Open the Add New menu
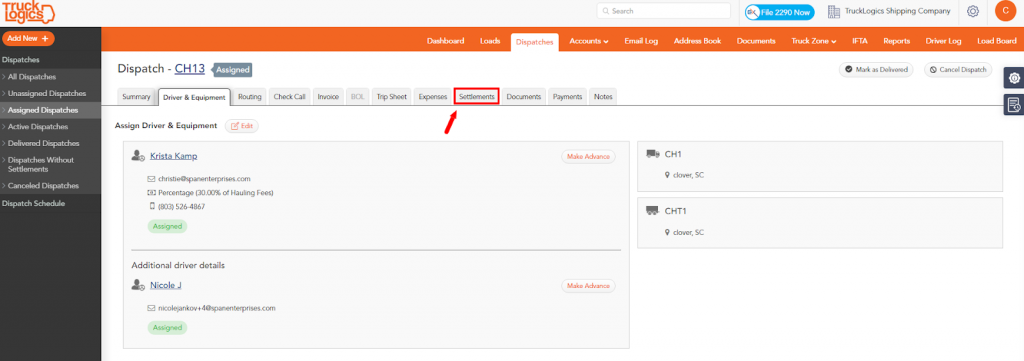 click(x=28, y=39)
